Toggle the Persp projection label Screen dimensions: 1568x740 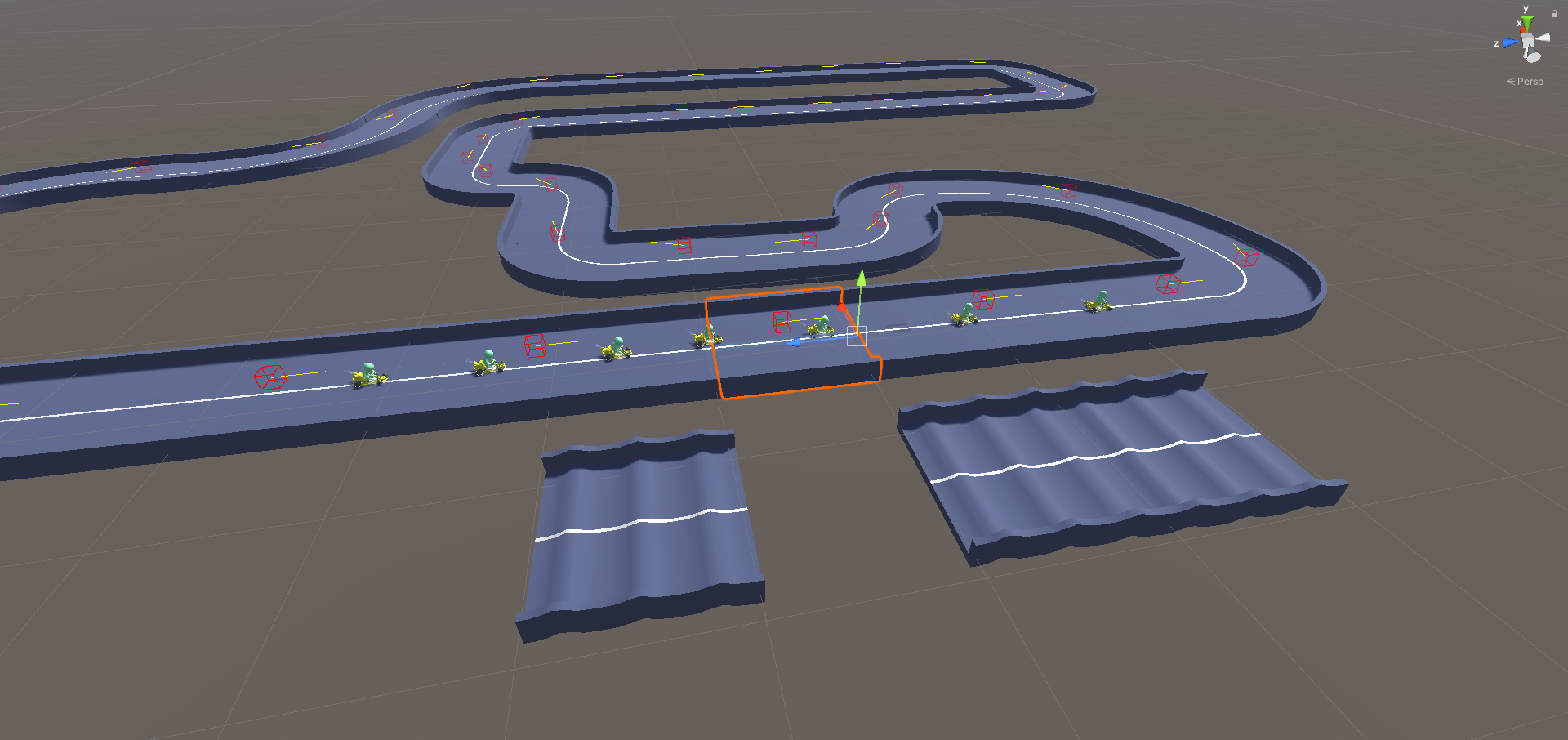pyautogui.click(x=1525, y=82)
